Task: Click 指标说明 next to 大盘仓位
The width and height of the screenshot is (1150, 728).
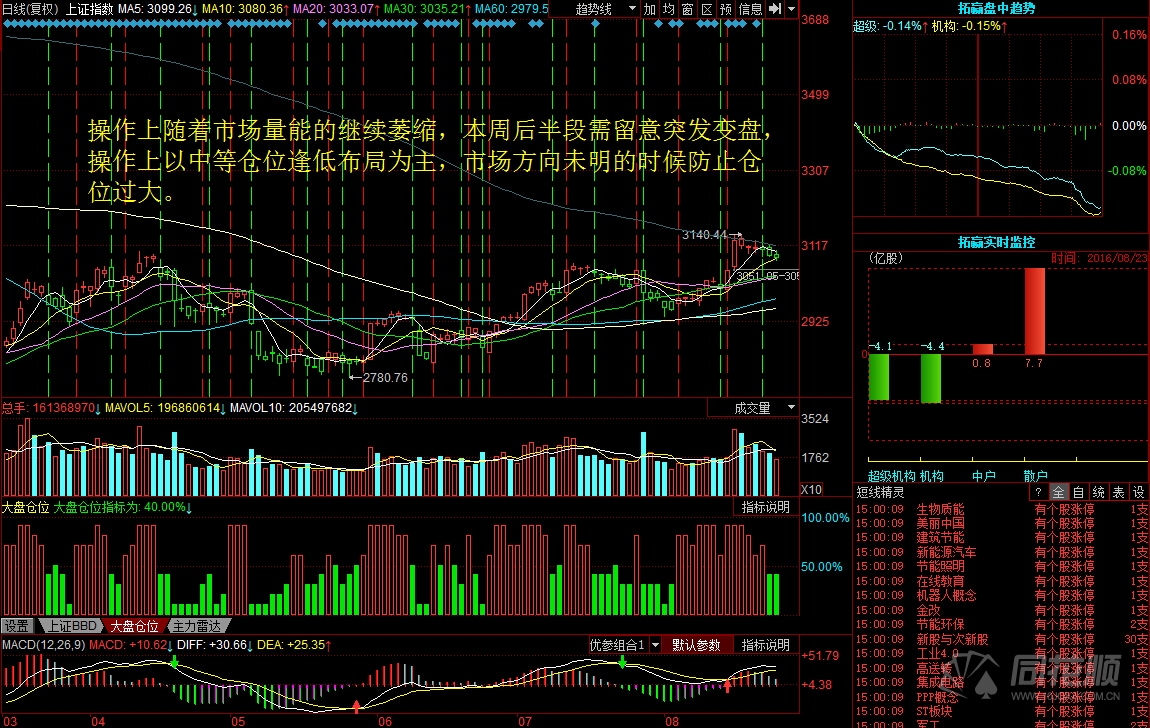Action: coord(766,507)
